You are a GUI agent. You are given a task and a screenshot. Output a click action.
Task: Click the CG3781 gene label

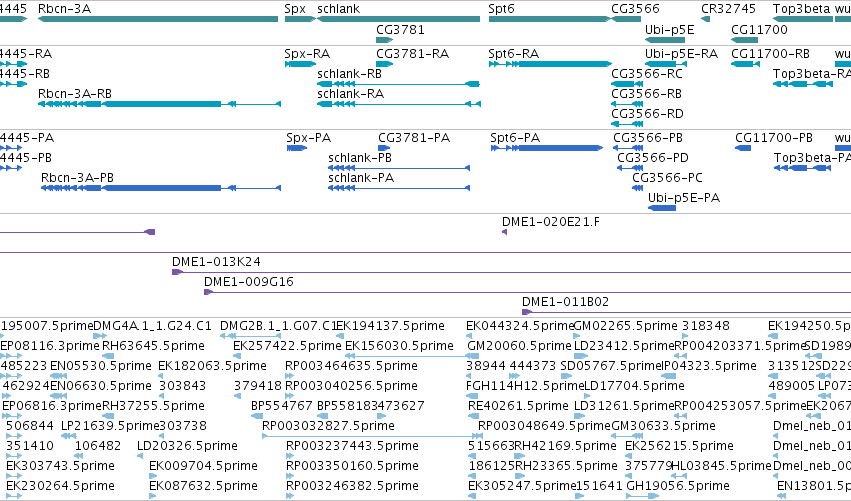(x=400, y=30)
